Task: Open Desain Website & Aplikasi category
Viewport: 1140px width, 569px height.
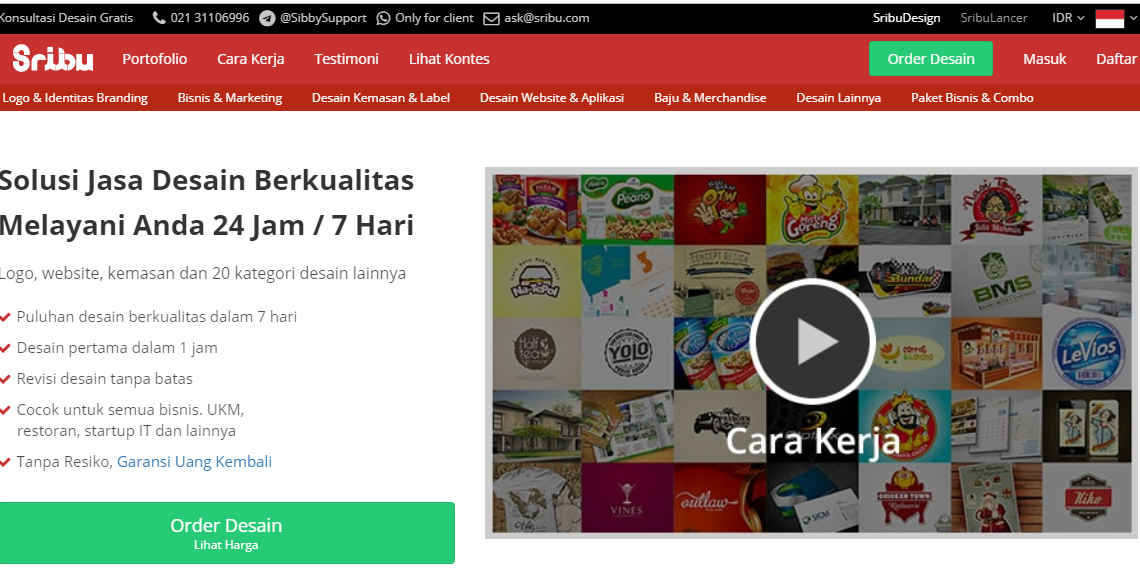Action: point(552,98)
